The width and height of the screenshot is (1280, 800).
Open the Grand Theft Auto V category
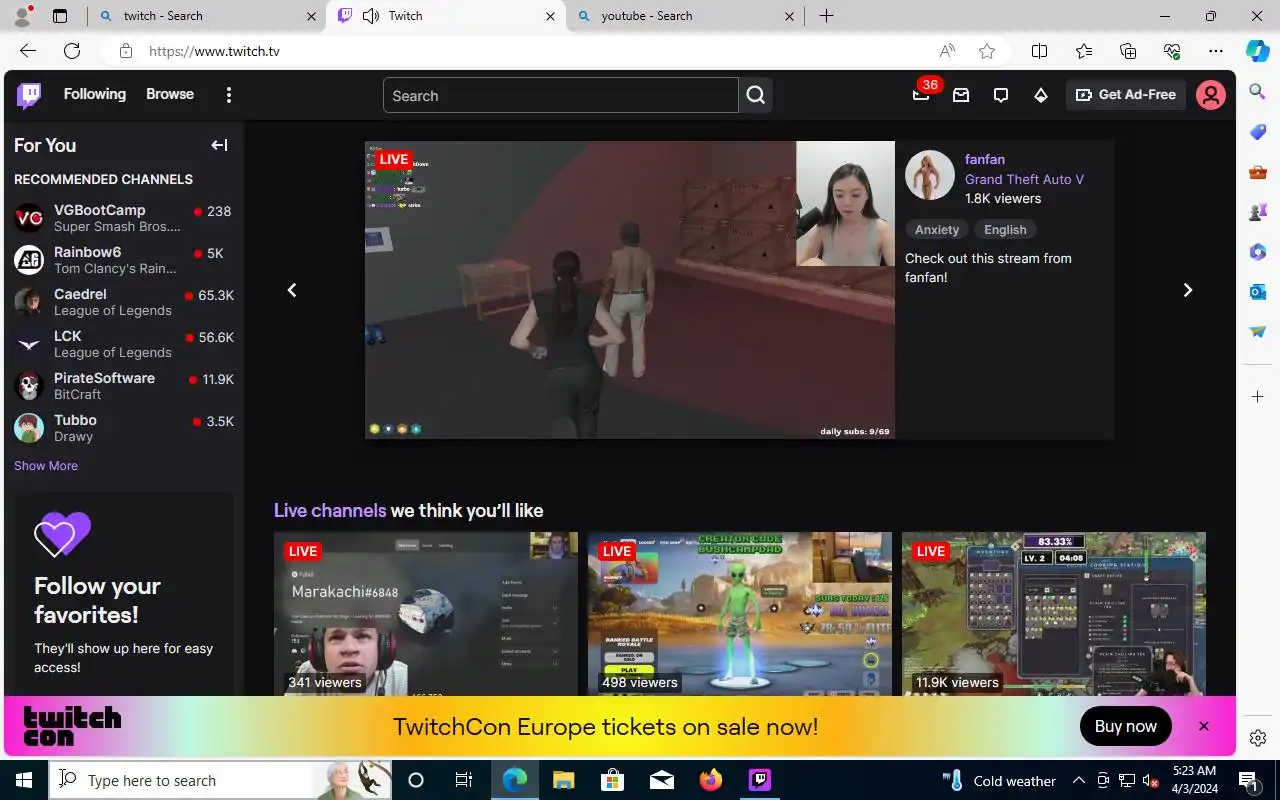(x=1024, y=179)
